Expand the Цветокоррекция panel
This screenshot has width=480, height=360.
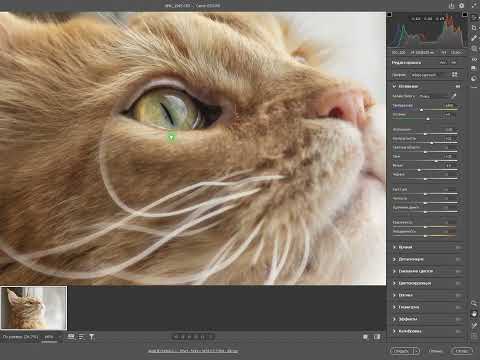click(394, 283)
